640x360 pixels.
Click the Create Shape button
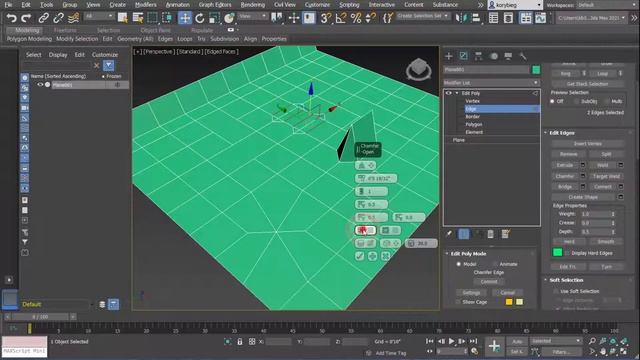pos(583,197)
